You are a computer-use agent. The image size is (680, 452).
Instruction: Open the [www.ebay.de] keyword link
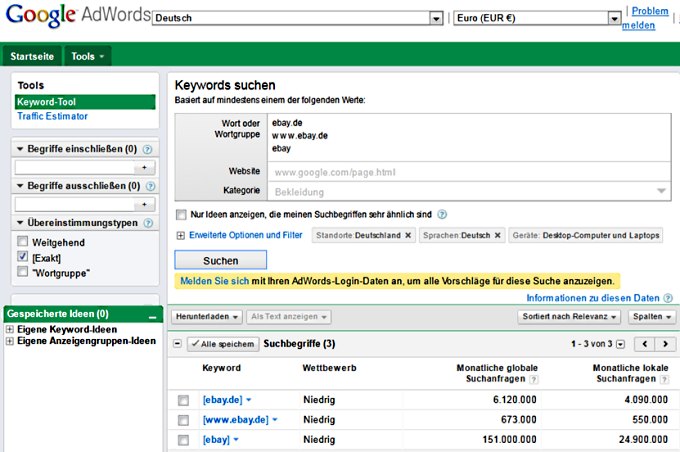coord(235,420)
